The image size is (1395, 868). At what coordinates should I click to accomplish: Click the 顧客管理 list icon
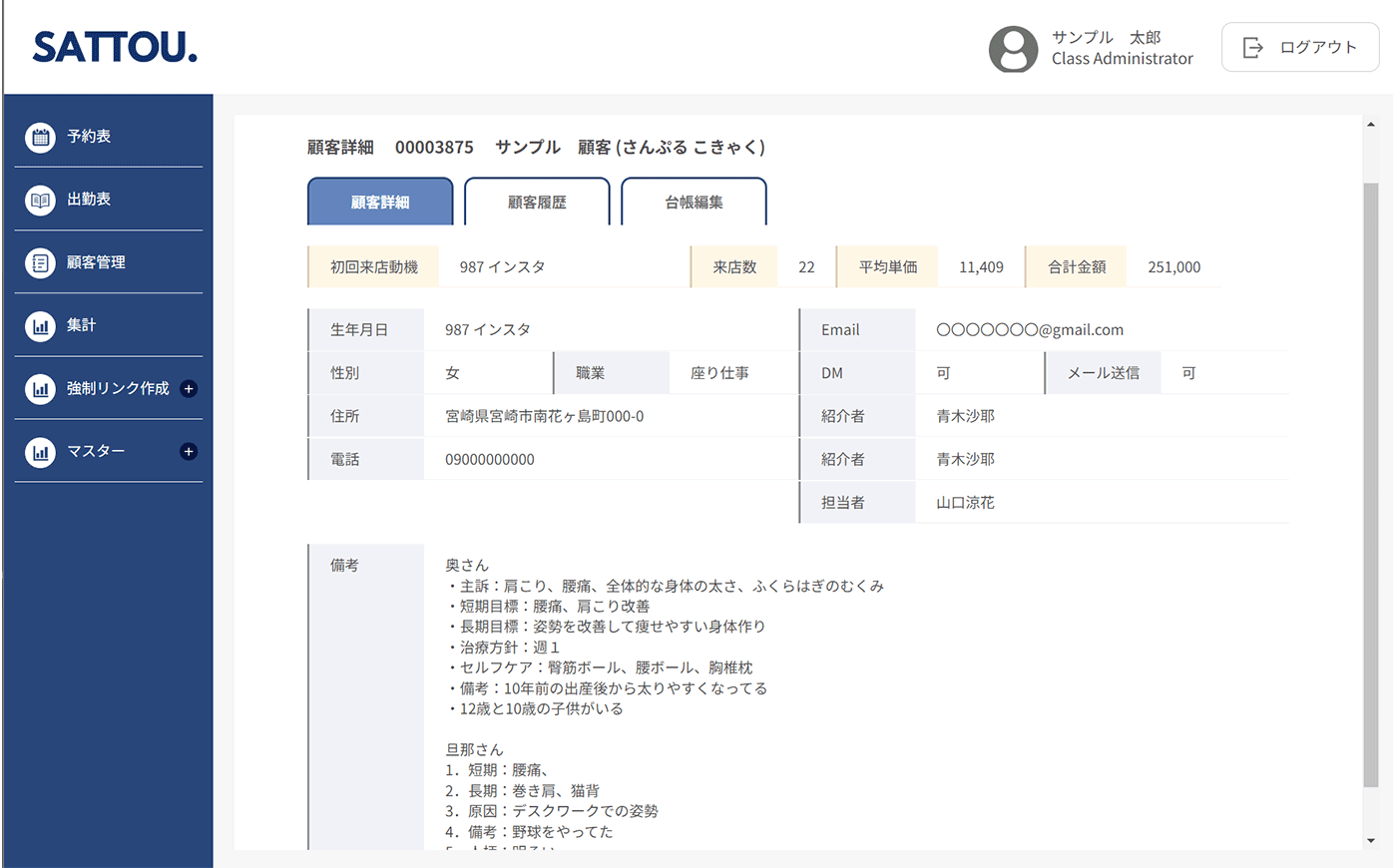tap(40, 262)
